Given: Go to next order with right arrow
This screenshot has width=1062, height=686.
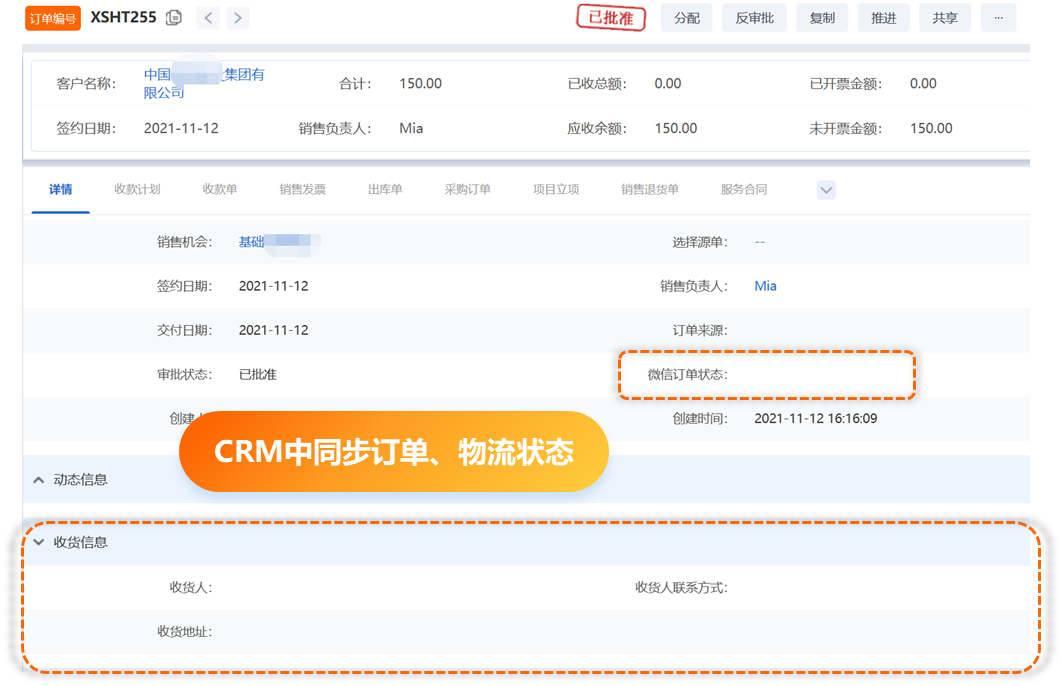Looking at the screenshot, I should pos(237,18).
